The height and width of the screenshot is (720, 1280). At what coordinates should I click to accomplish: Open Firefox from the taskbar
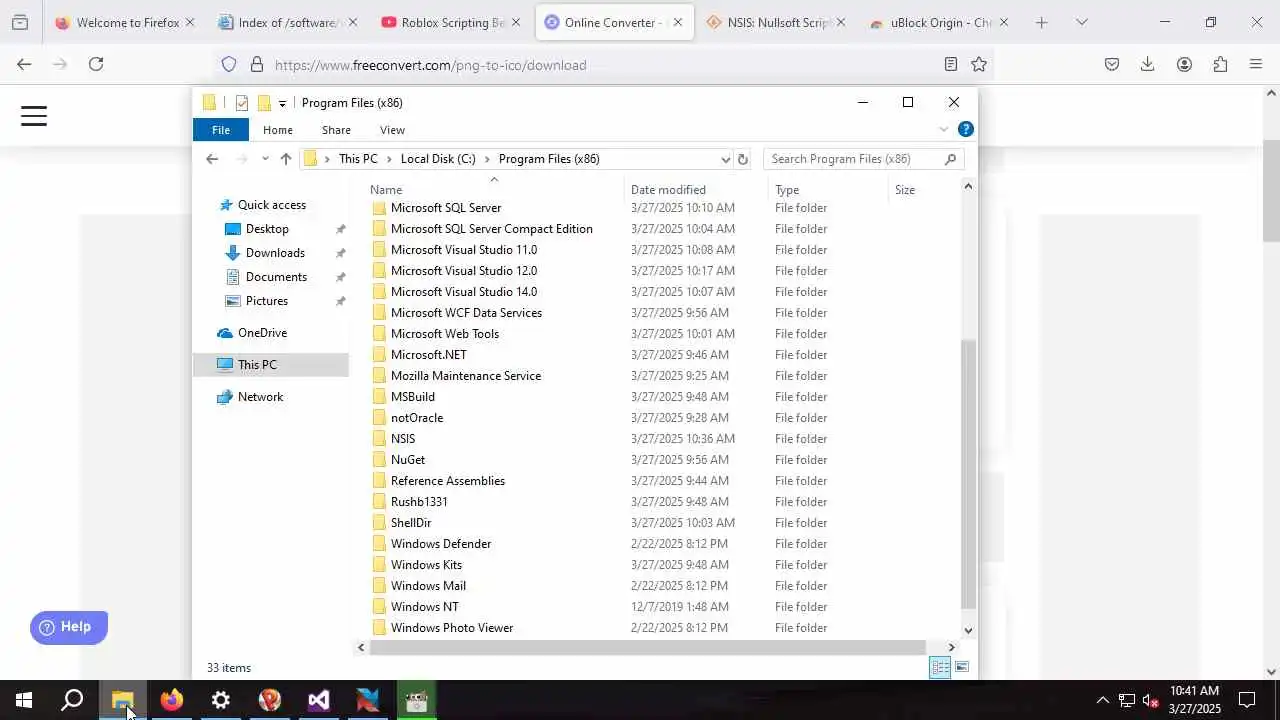click(172, 700)
